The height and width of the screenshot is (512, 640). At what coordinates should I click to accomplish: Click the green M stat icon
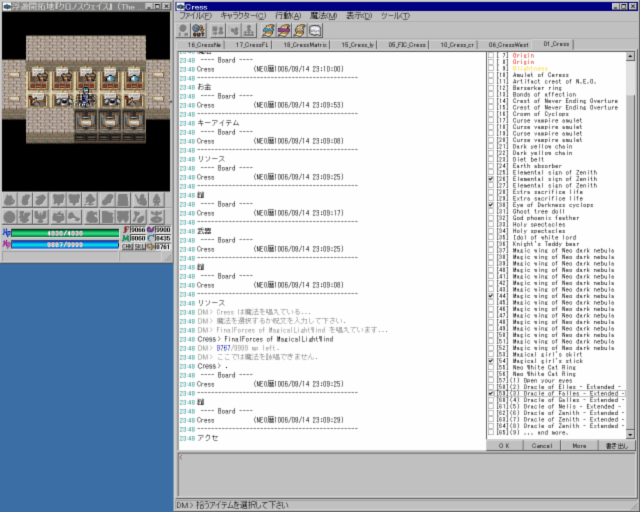point(126,238)
